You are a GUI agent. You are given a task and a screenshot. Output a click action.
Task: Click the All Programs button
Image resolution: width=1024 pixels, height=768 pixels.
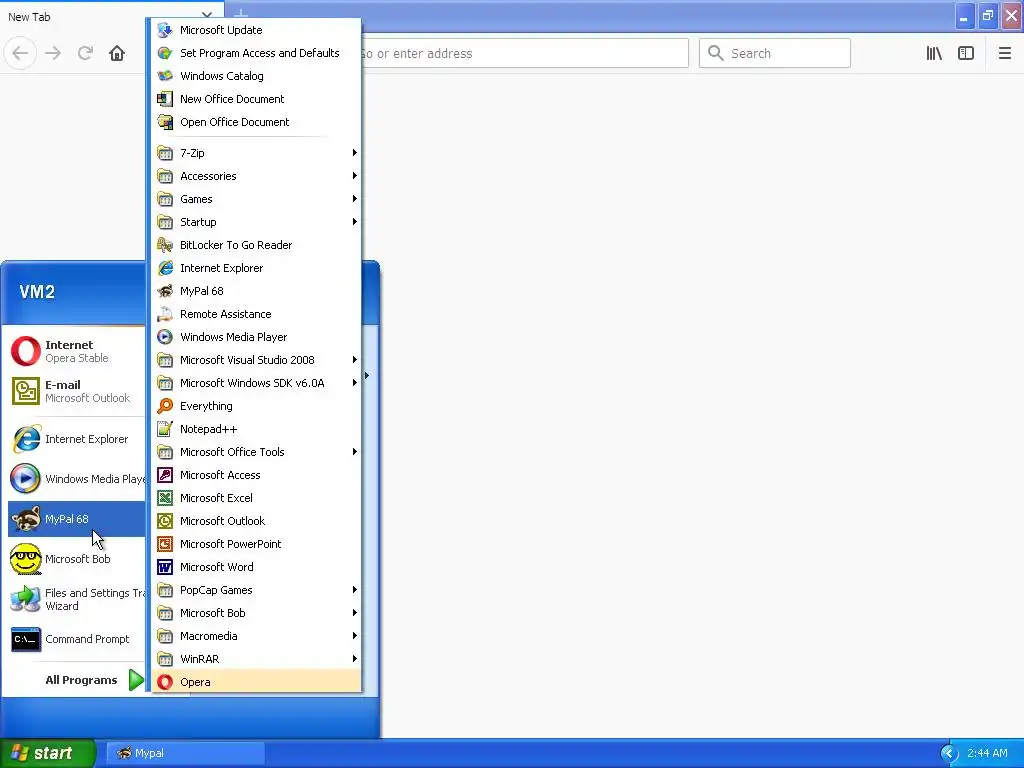coord(94,680)
